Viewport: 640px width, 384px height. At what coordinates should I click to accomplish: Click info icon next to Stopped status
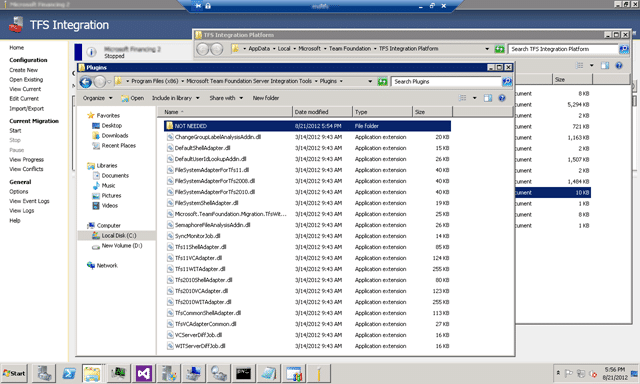pyautogui.click(x=91, y=52)
